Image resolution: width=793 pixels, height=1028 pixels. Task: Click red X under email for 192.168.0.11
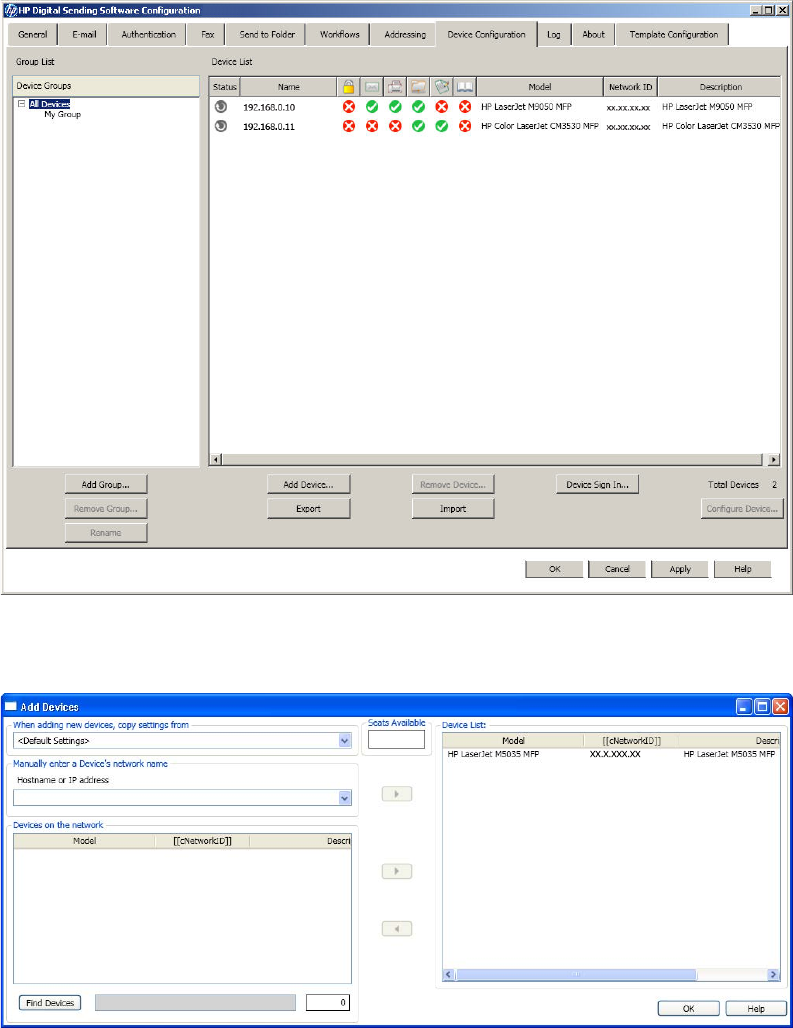372,126
